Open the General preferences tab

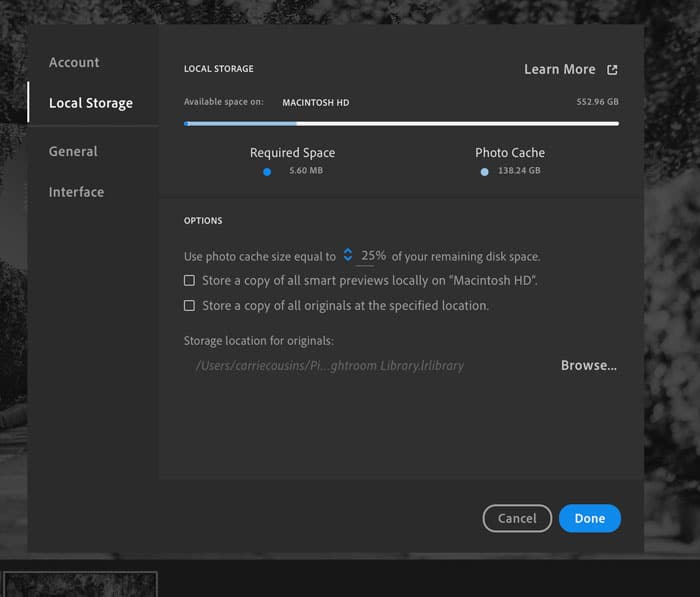(x=73, y=151)
